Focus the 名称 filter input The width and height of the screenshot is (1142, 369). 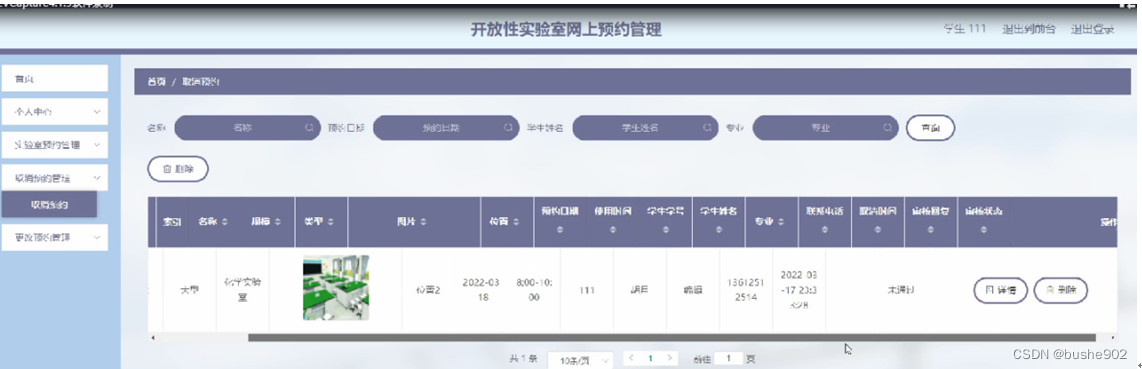pos(248,127)
